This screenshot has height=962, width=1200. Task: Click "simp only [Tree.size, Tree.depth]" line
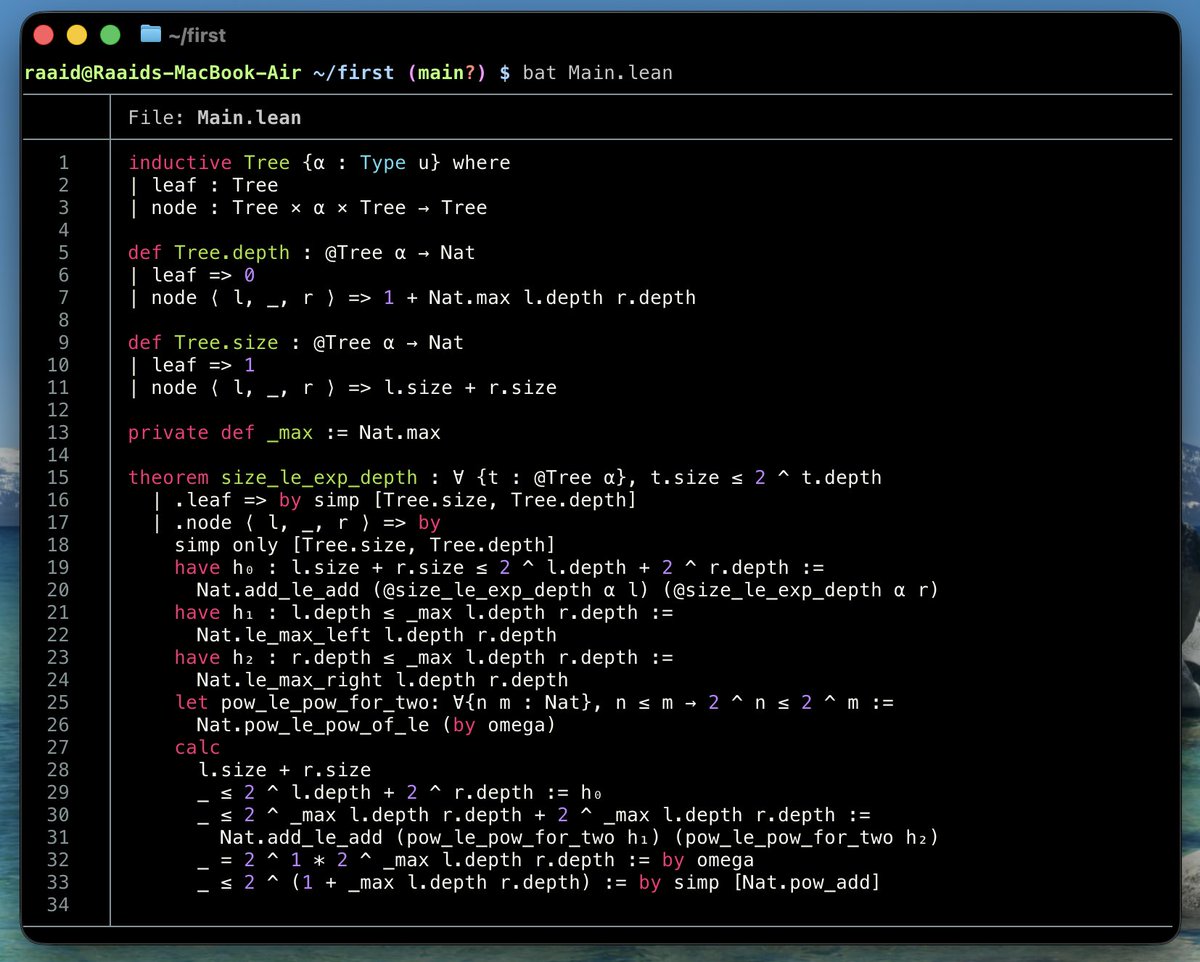click(x=365, y=545)
